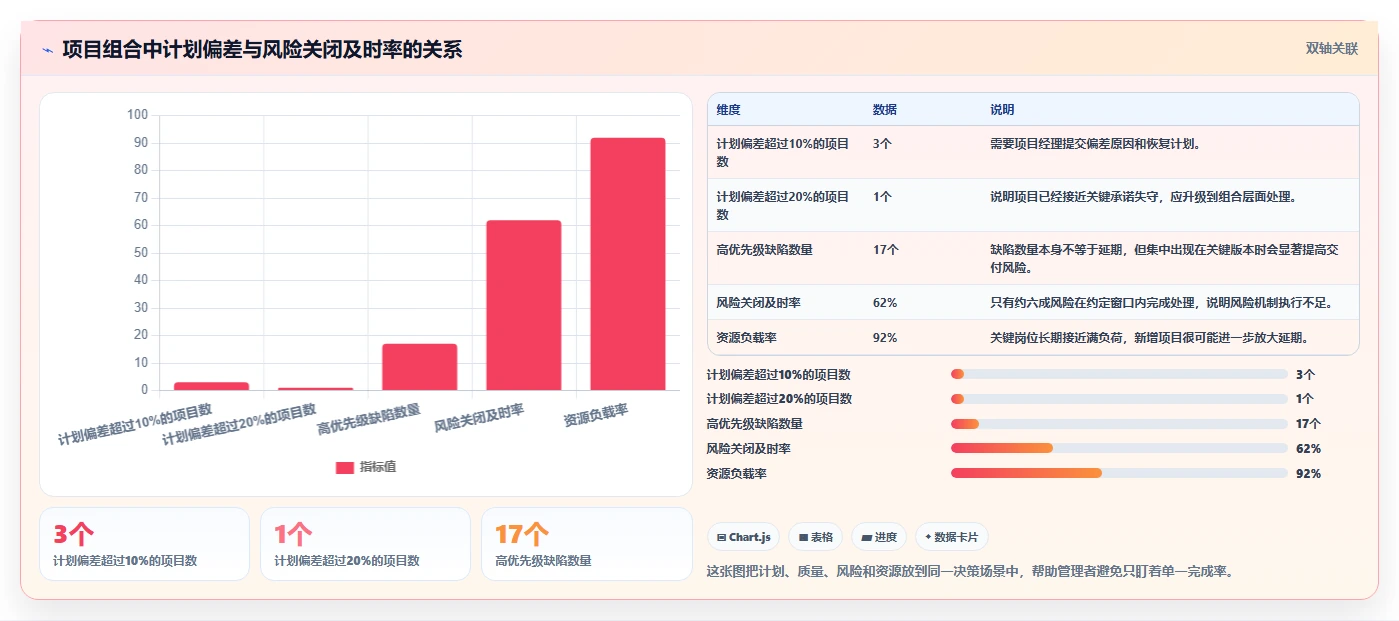The height and width of the screenshot is (621, 1399).
Task: Click the 17个 value in the table
Action: tap(886, 249)
